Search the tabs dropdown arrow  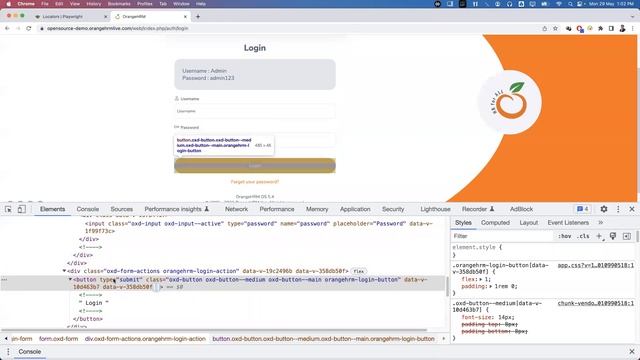(632, 17)
